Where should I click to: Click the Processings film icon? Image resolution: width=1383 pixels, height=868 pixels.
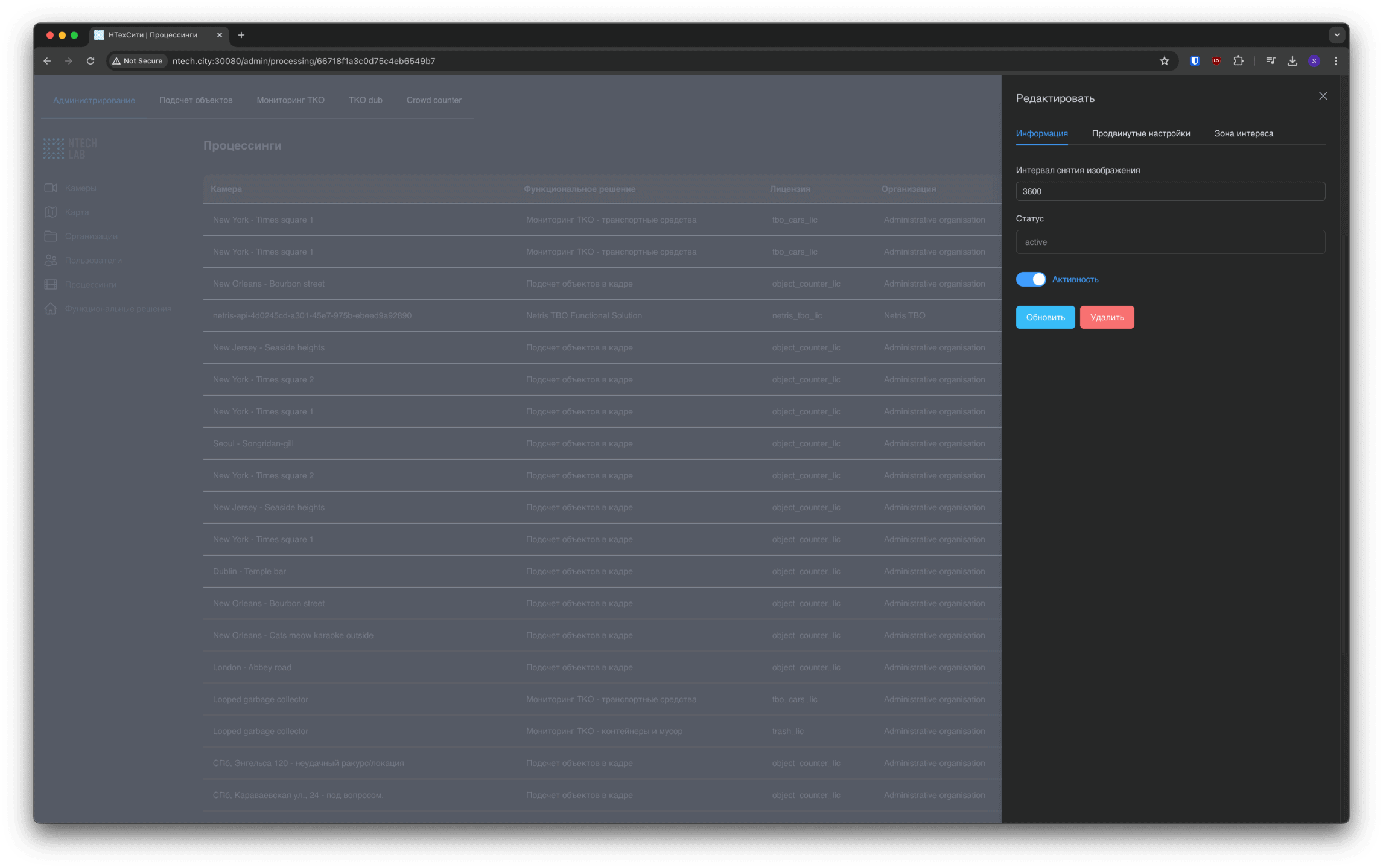tap(51, 285)
